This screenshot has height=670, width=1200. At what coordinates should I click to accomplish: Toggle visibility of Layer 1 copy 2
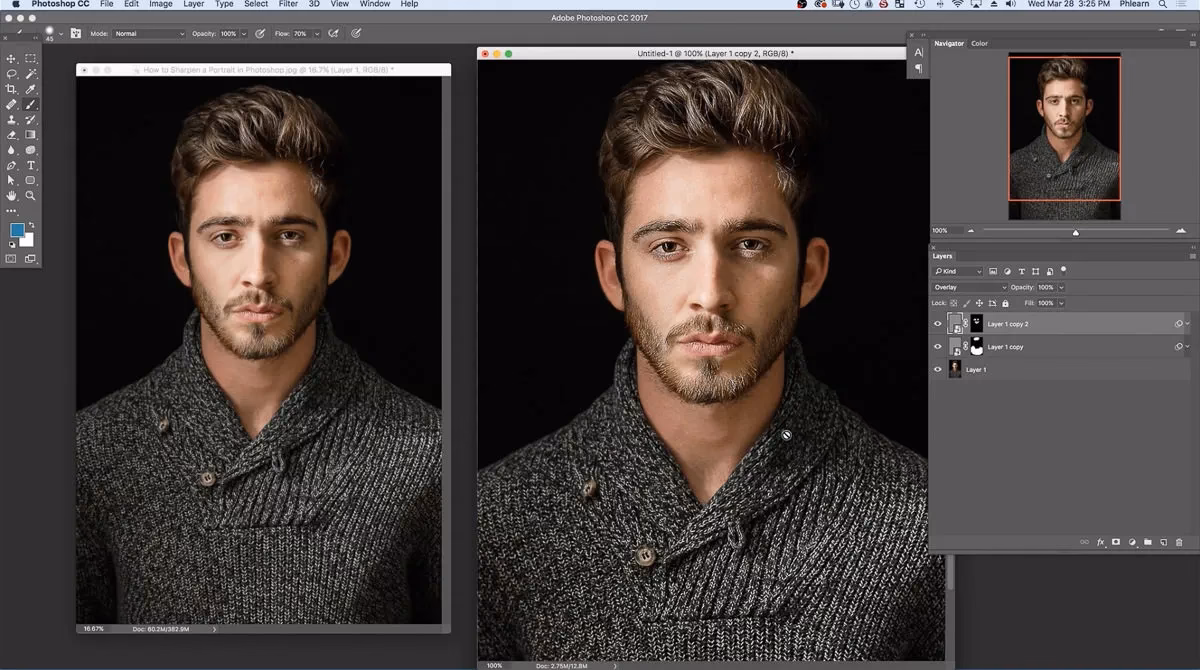tap(937, 324)
